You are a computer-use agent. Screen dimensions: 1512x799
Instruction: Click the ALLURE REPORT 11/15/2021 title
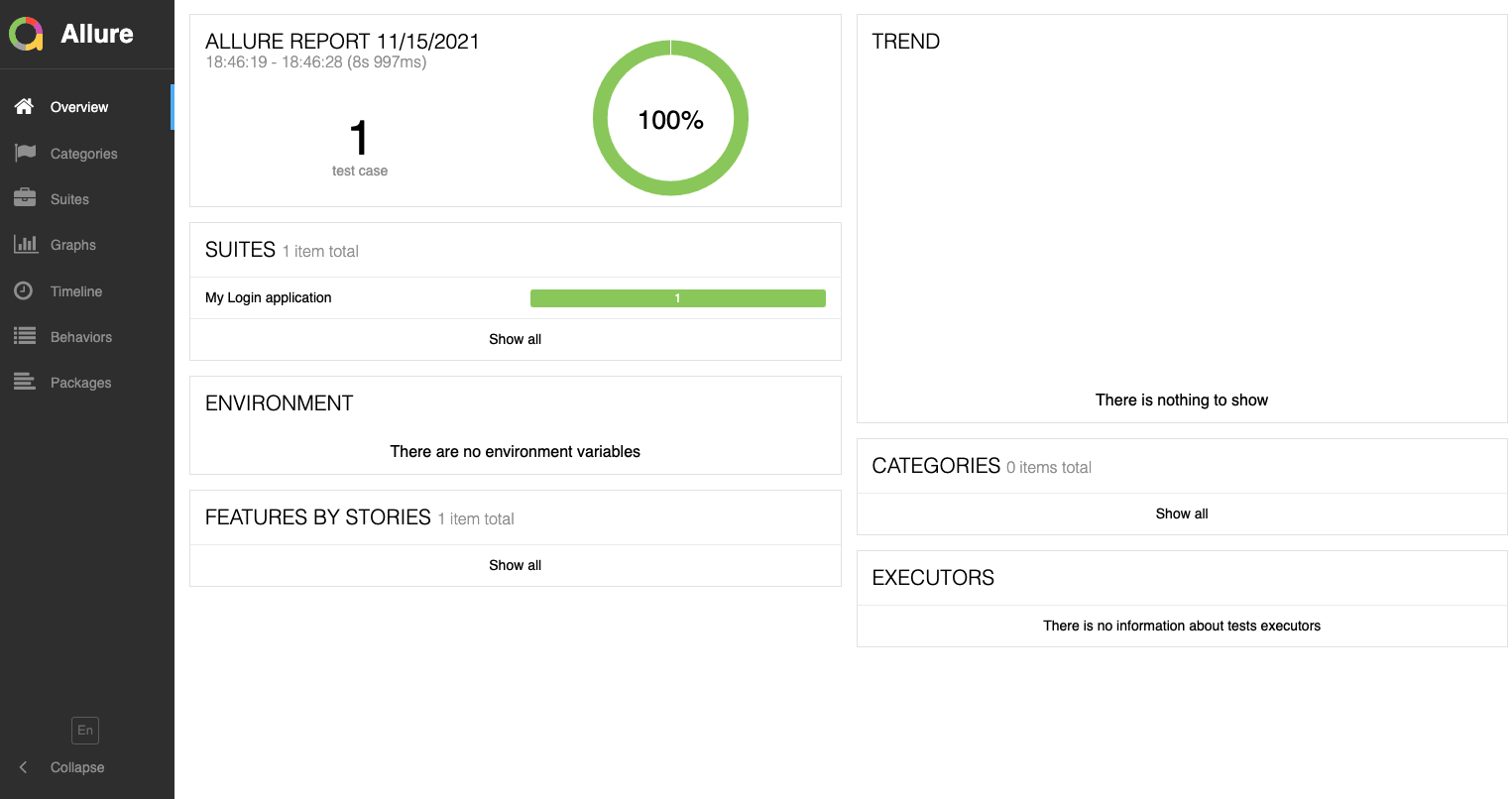coord(342,42)
